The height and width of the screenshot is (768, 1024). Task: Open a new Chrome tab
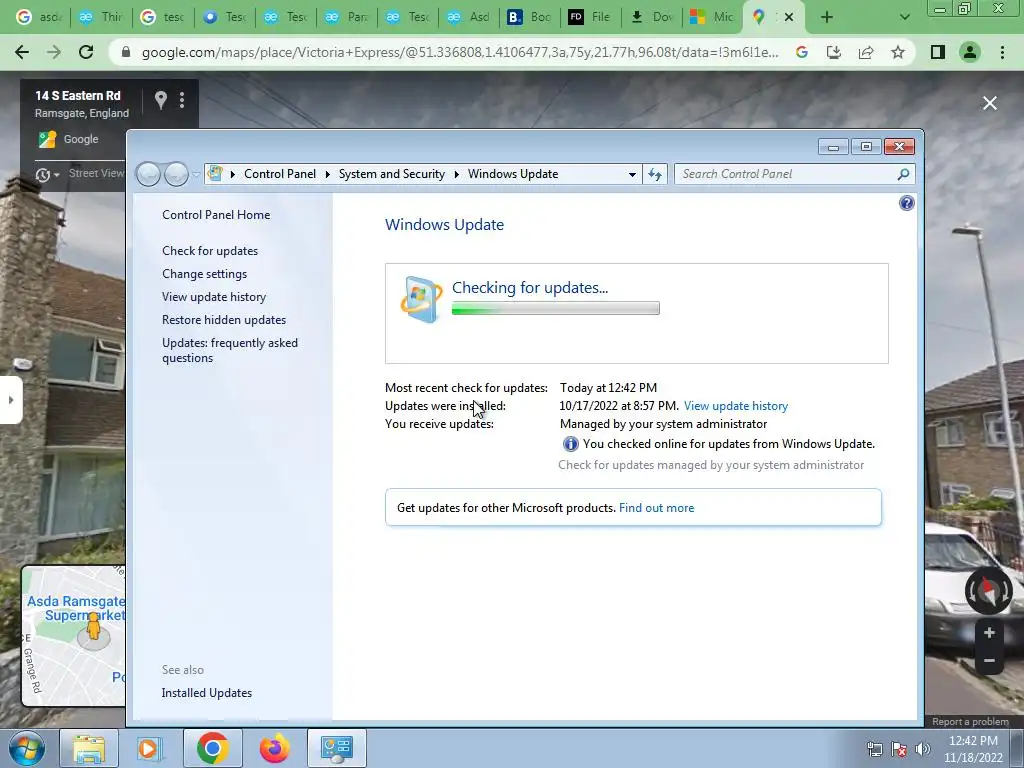click(827, 17)
